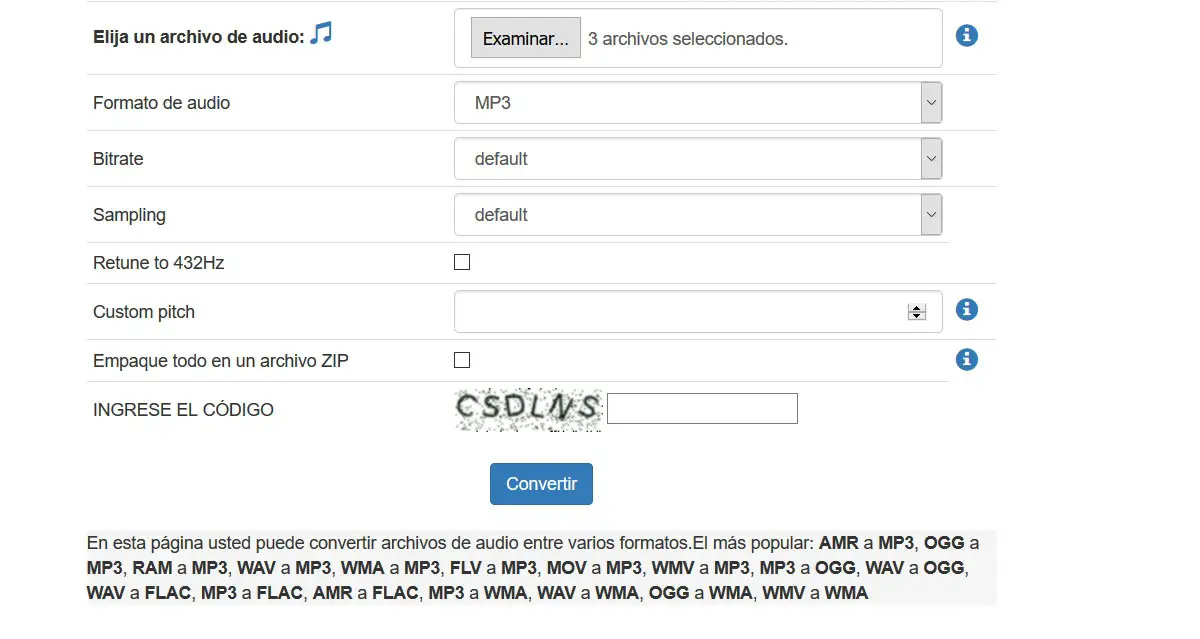Decrease Custom pitch with the down arrow

coord(916,316)
